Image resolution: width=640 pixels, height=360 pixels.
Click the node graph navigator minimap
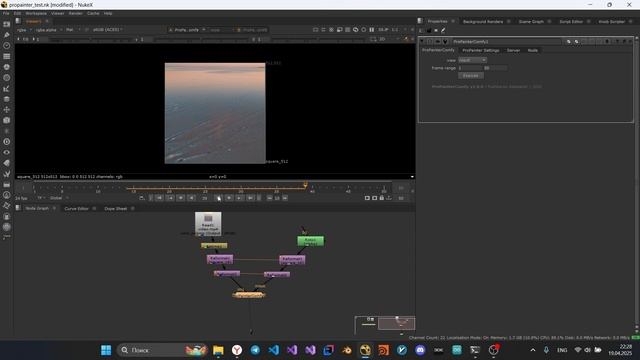tap(385, 325)
